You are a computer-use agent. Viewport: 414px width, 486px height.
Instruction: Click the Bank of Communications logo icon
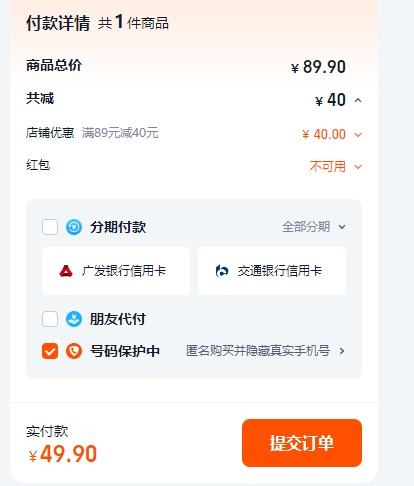222,271
